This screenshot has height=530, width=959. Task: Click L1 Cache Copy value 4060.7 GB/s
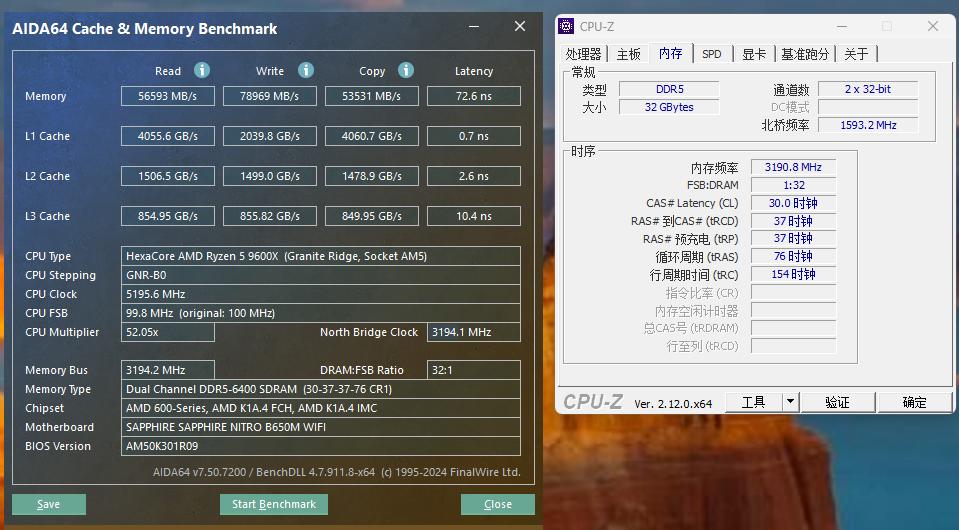[372, 136]
